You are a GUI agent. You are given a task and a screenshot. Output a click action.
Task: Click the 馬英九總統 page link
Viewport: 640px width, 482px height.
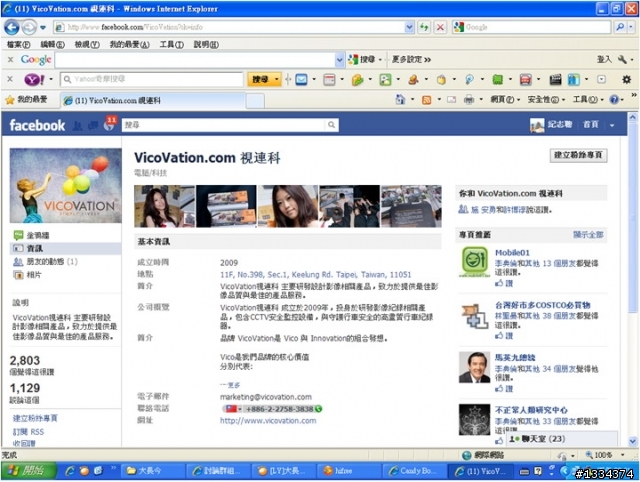(x=515, y=358)
